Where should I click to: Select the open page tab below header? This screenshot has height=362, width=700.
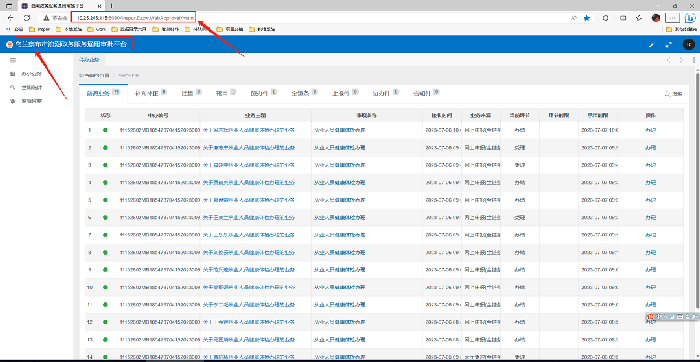pyautogui.click(x=90, y=59)
